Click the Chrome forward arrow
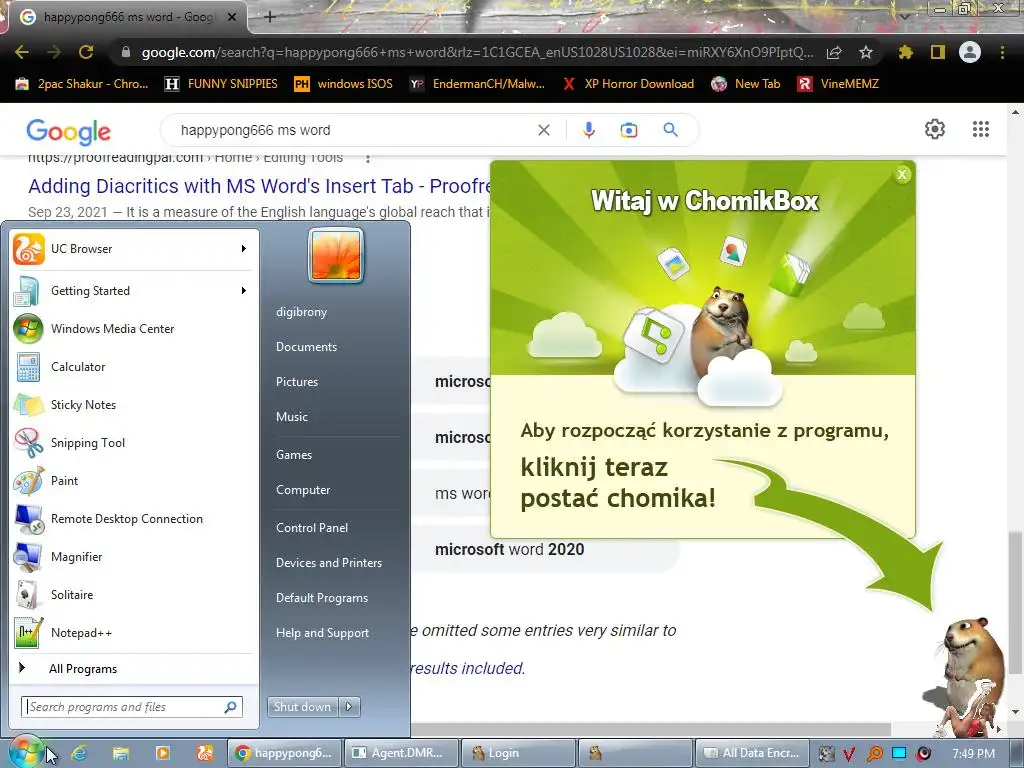 [54, 52]
